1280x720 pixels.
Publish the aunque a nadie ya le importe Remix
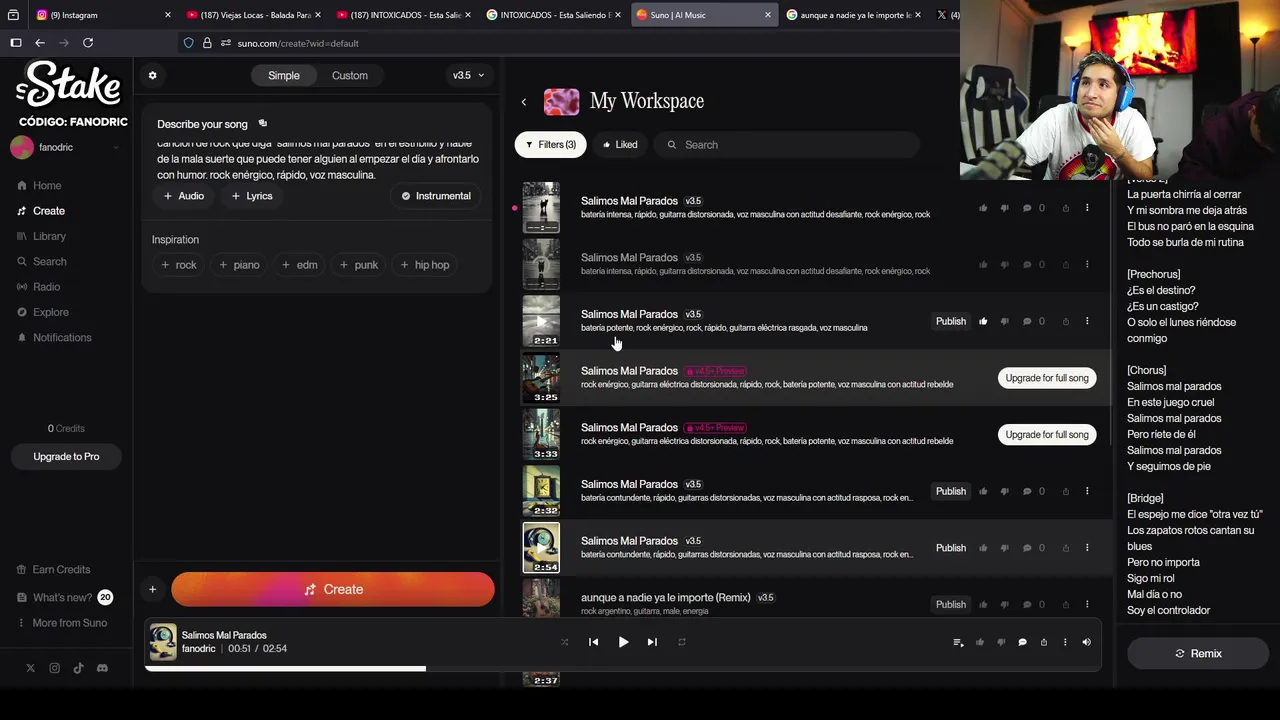(x=951, y=604)
